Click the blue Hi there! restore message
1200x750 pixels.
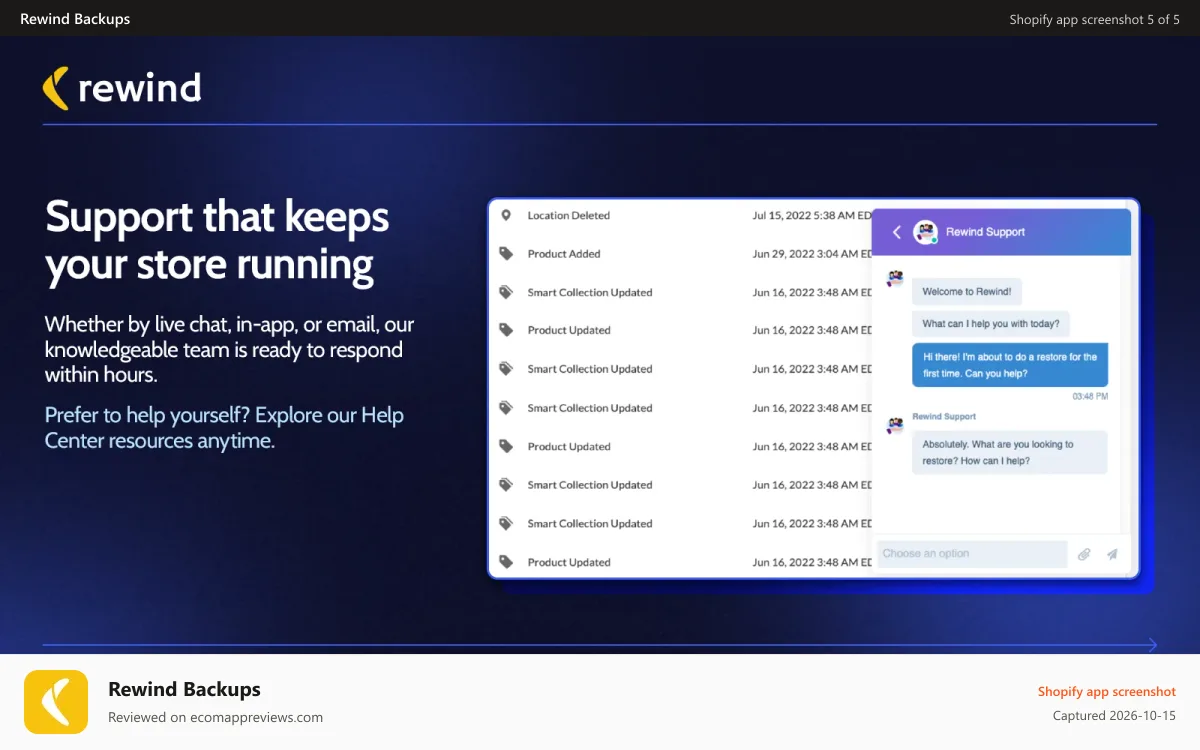(x=1010, y=365)
